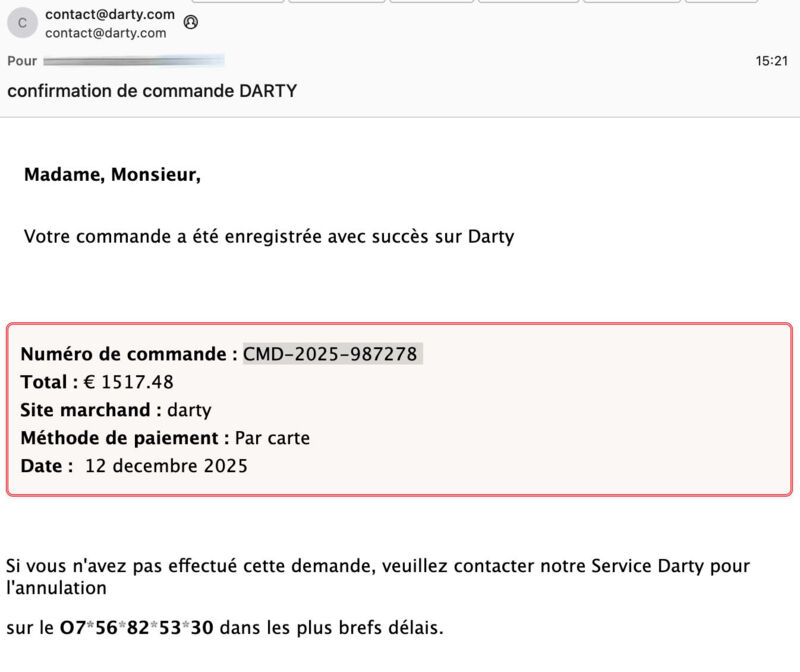The width and height of the screenshot is (800, 672).
Task: Click the sender avatar circle with letter C
Action: coord(22,23)
